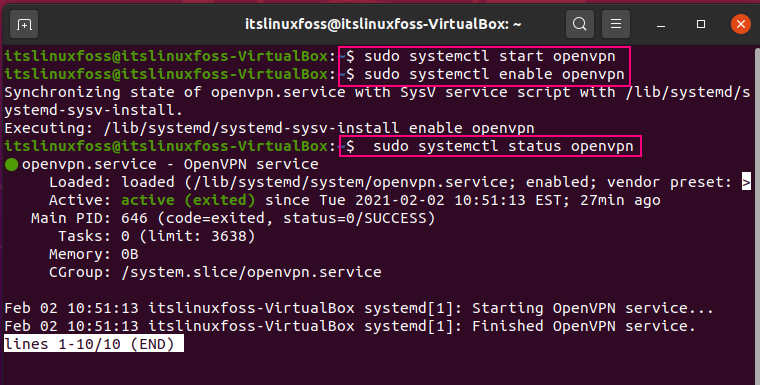This screenshot has height=385, width=760.
Task: Click the 'sudo systemctl start openvpn' command
Action: tap(490, 56)
